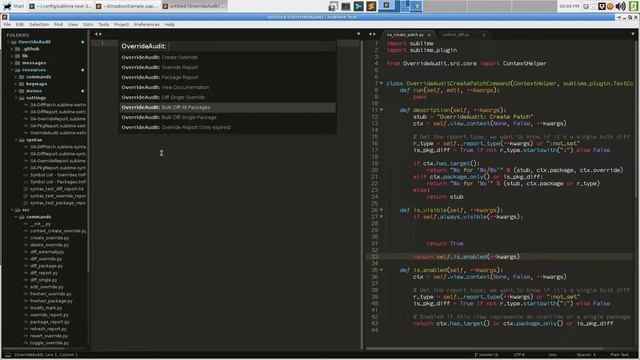Click the .github folder icon
640x360 pixels.
(x=18, y=49)
